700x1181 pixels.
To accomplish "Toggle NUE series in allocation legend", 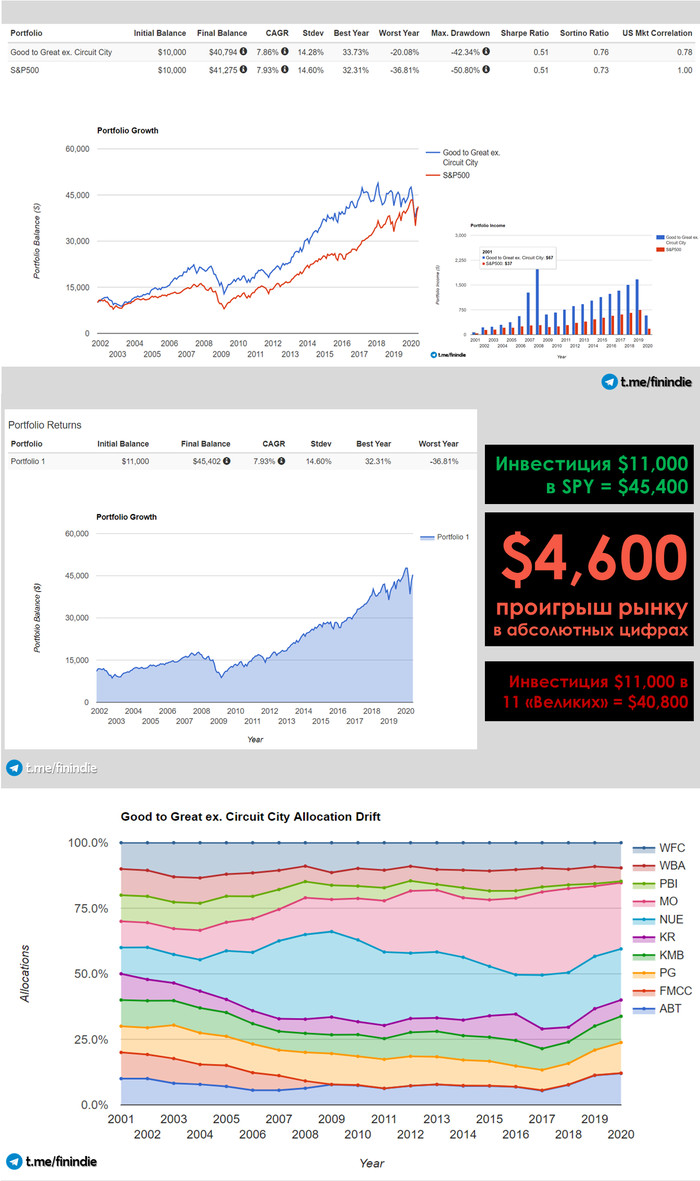I will [x=658, y=920].
